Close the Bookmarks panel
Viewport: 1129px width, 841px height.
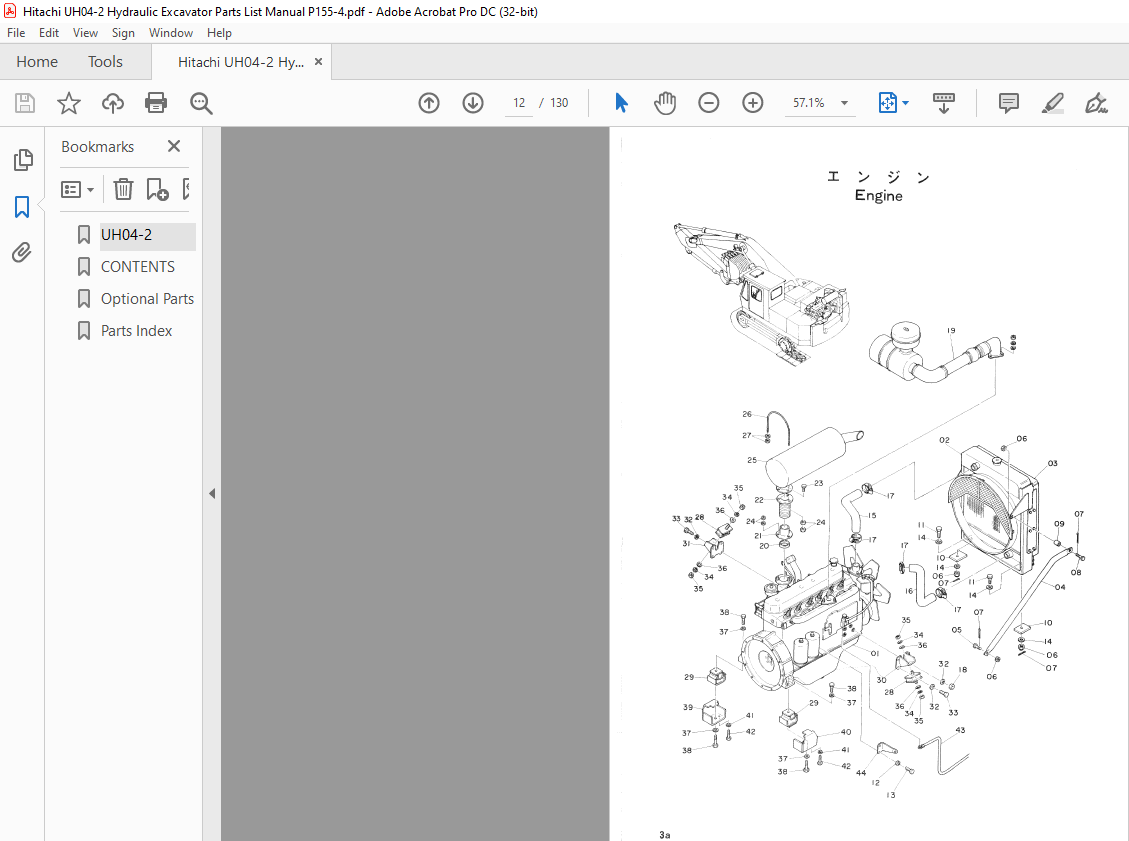point(174,146)
